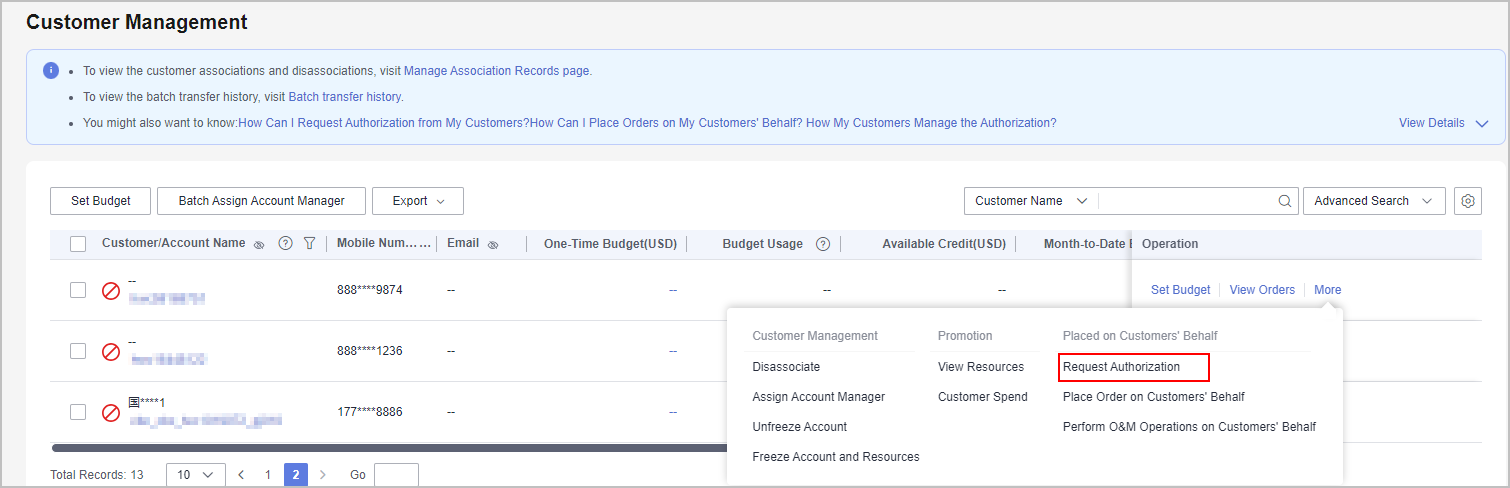Image resolution: width=1510 pixels, height=488 pixels.
Task: Select all rows with header checkbox
Action: [78, 243]
